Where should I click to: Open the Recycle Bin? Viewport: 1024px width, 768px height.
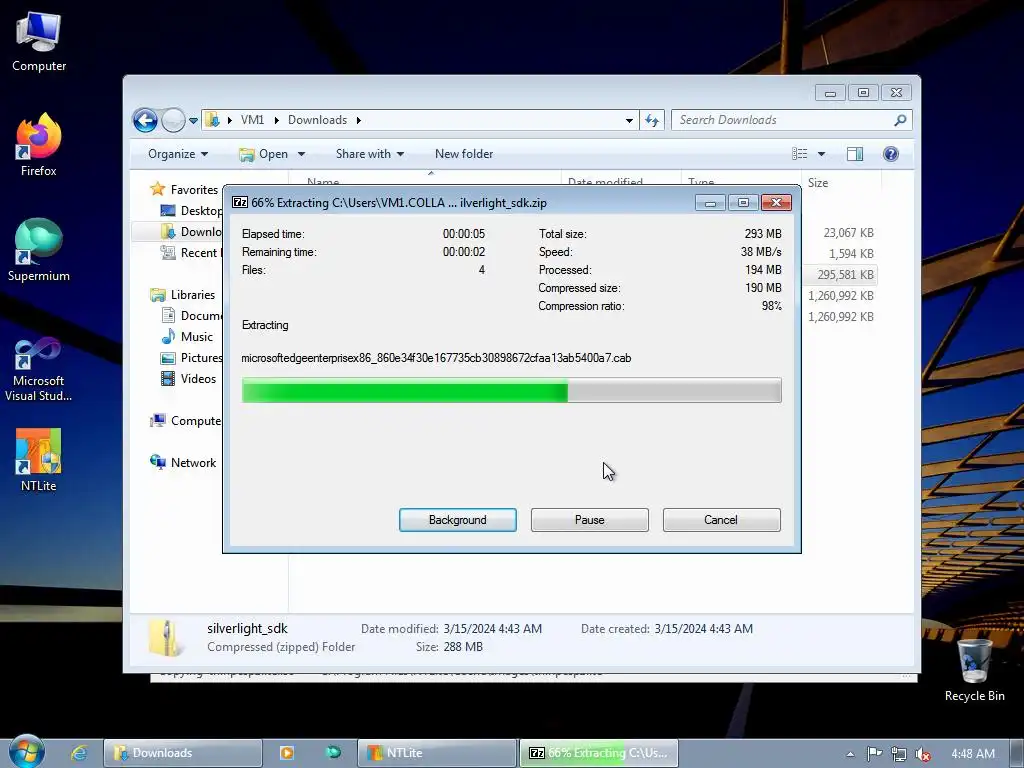pyautogui.click(x=974, y=670)
